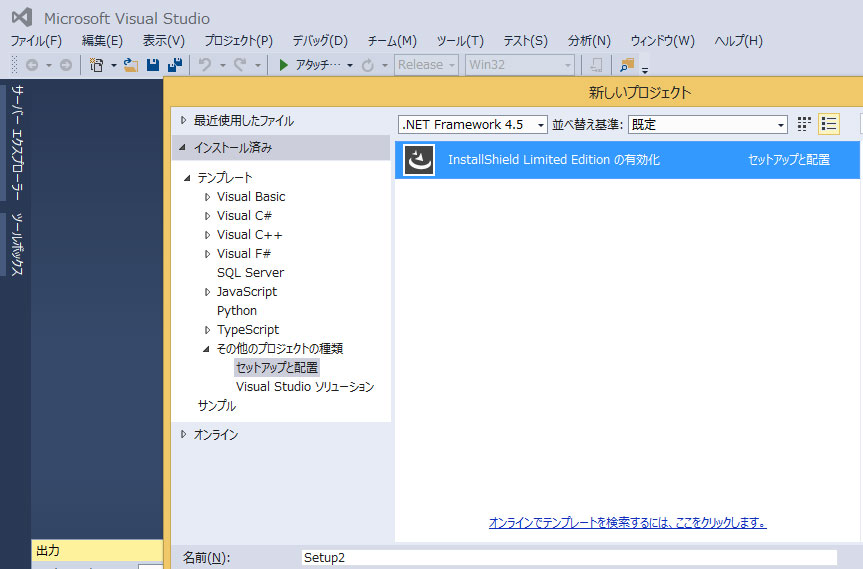This screenshot has width=863, height=569.
Task: Open the New Project icon dropdown arrow
Action: (x=113, y=65)
